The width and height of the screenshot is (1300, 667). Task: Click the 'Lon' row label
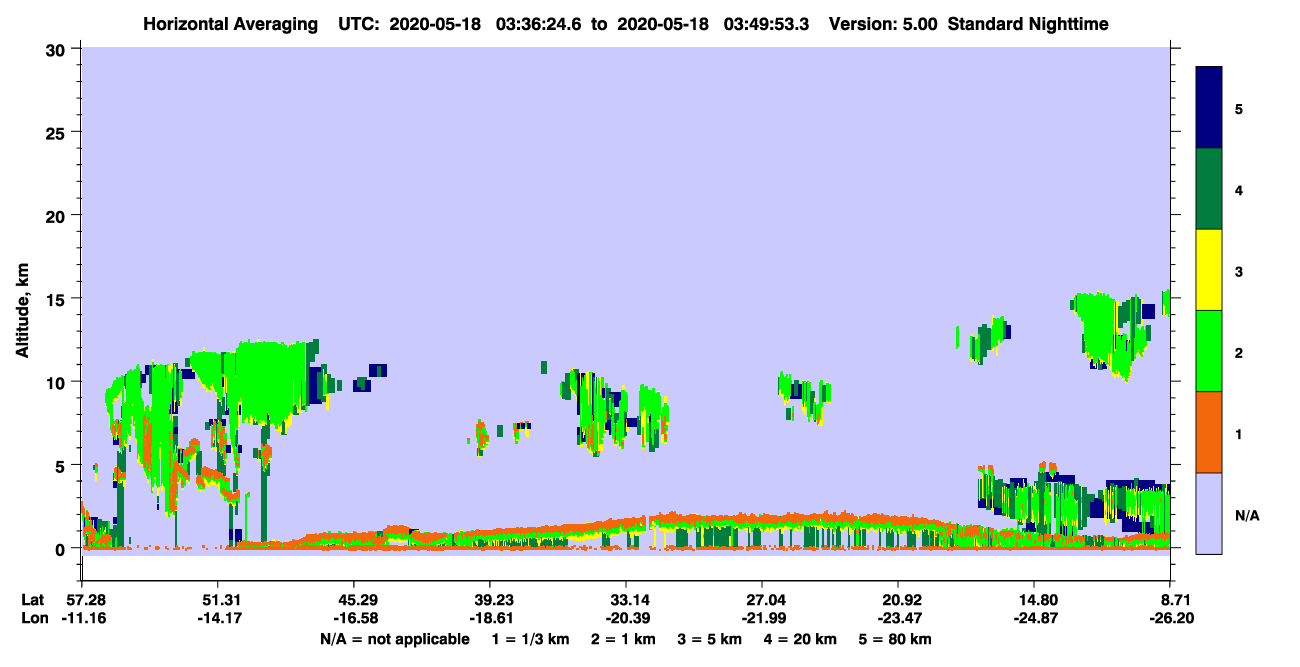point(33,619)
